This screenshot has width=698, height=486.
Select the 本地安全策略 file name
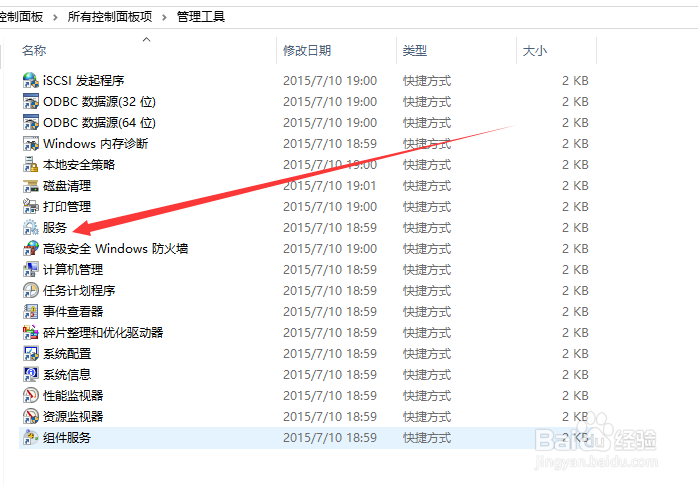point(79,165)
